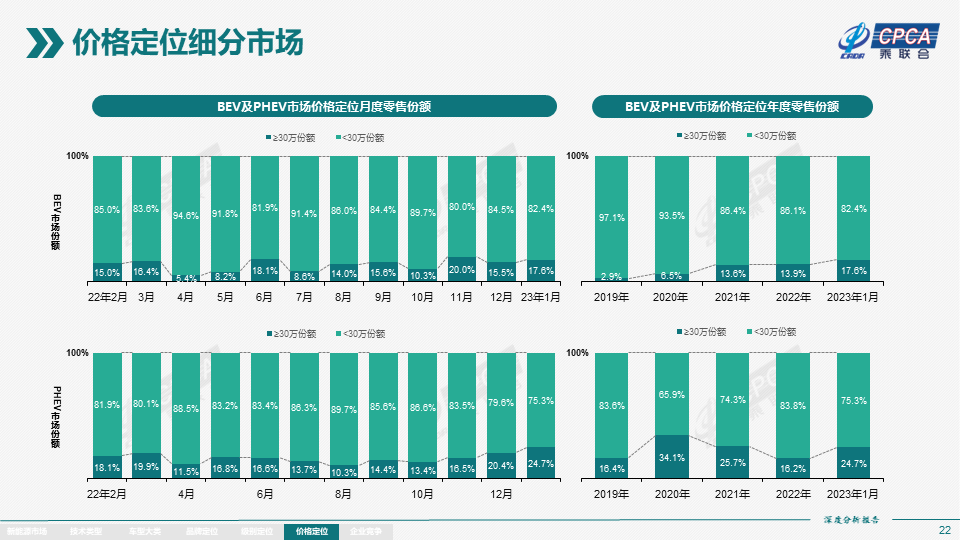Click the 34.1% segment of 2020年 PHEV bar

(671, 457)
